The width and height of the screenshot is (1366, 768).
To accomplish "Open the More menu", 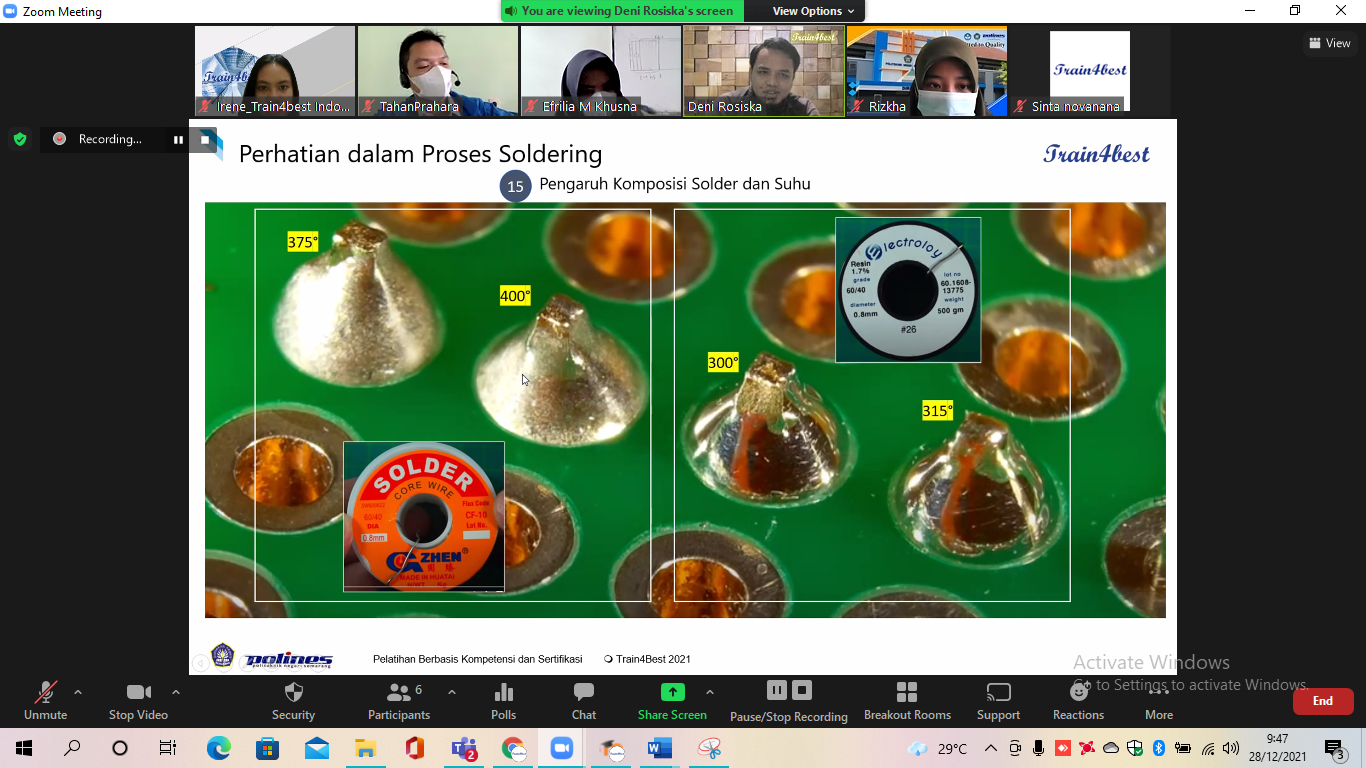I will tap(1159, 699).
